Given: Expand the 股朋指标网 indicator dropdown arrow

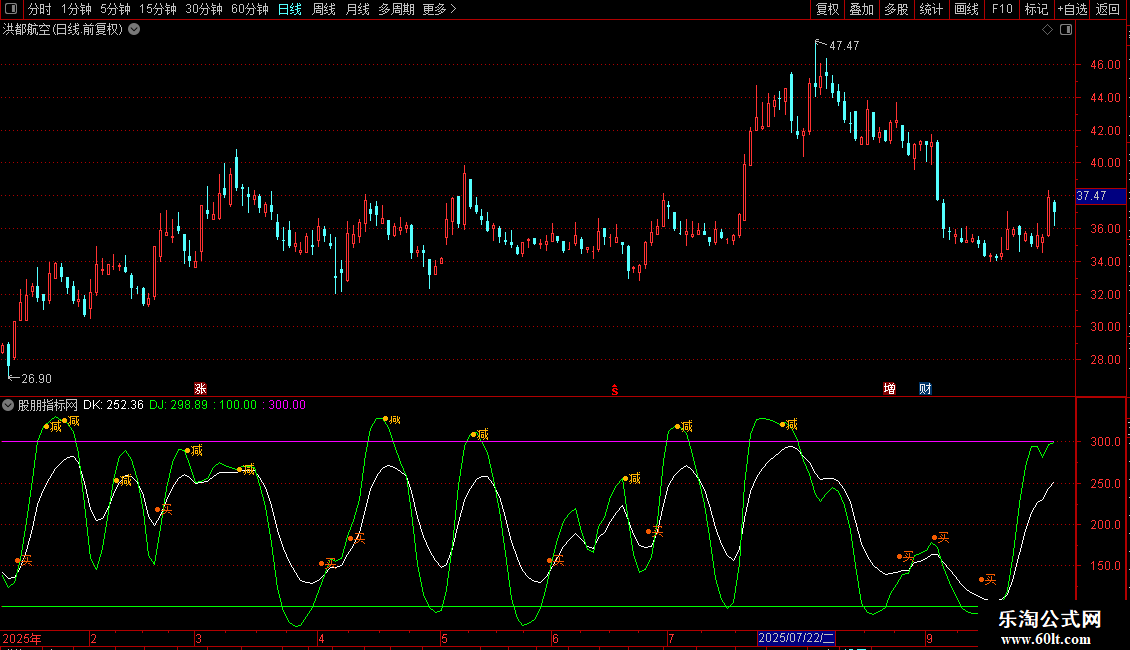Looking at the screenshot, I should point(9,405).
